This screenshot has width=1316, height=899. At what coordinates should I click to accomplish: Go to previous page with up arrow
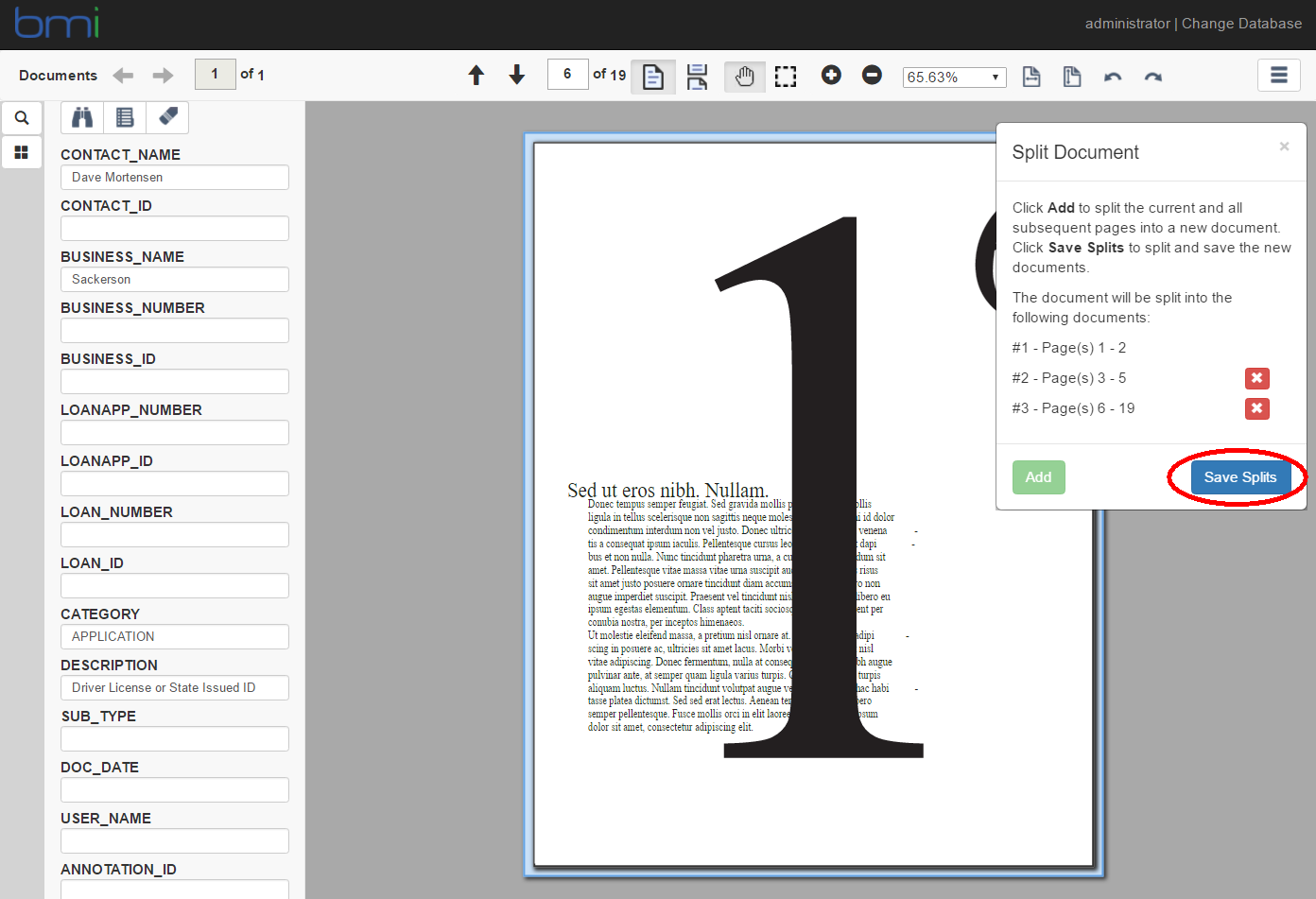point(476,76)
